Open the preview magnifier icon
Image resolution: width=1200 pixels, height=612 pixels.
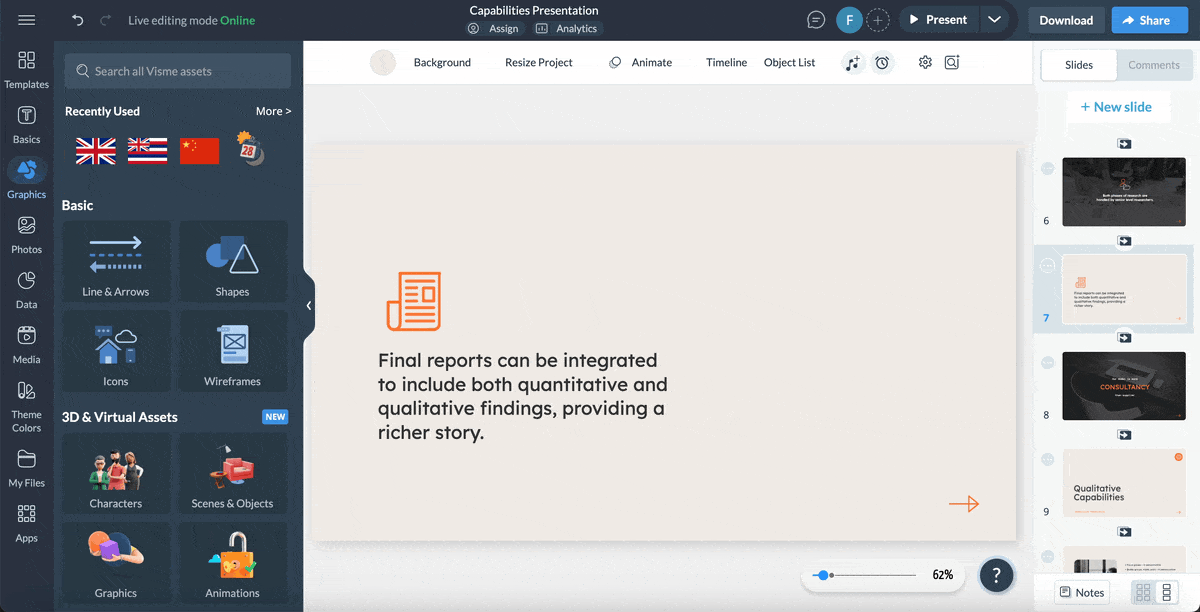click(x=951, y=62)
